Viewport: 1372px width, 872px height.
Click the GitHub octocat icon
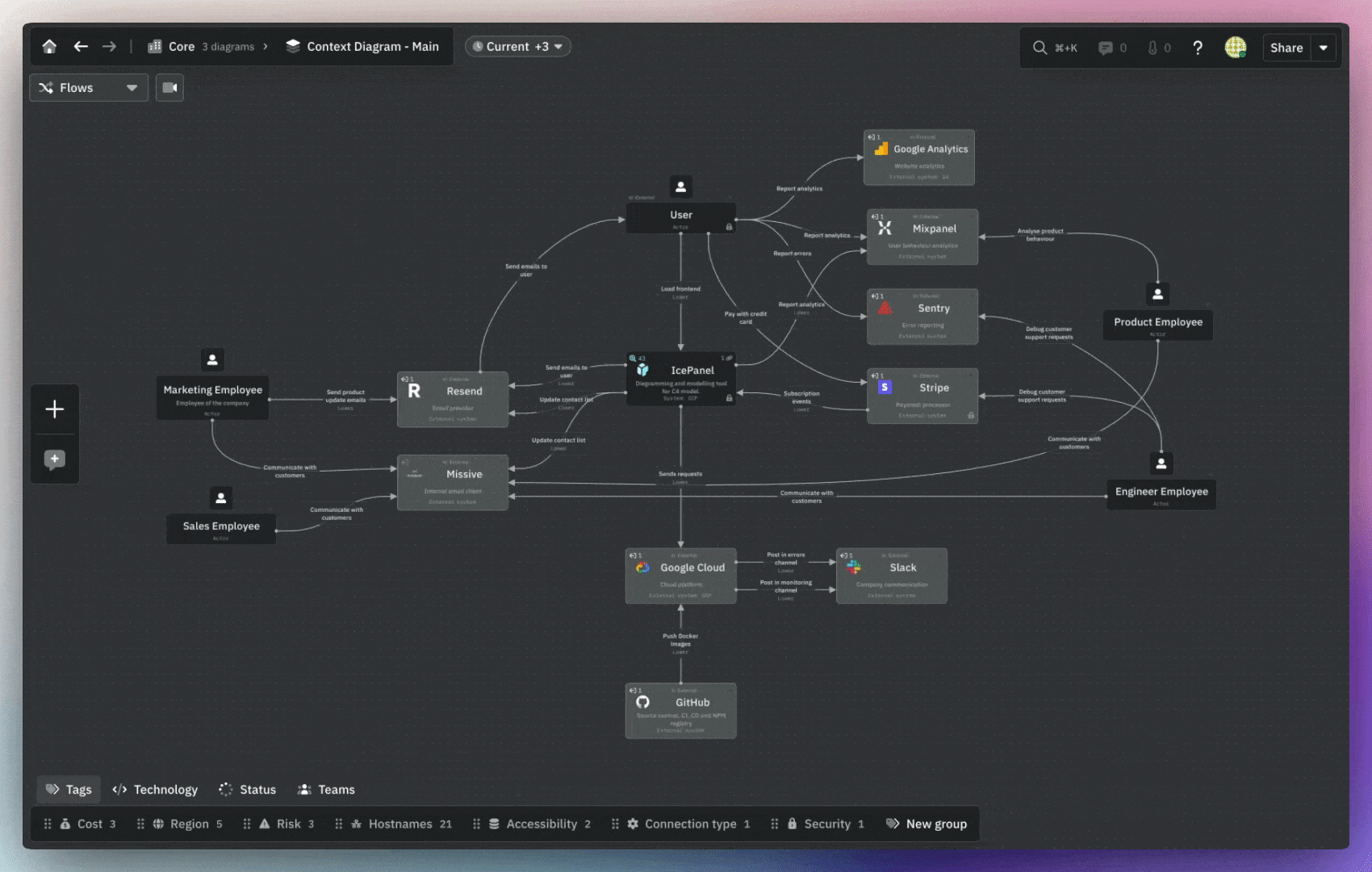tap(642, 702)
